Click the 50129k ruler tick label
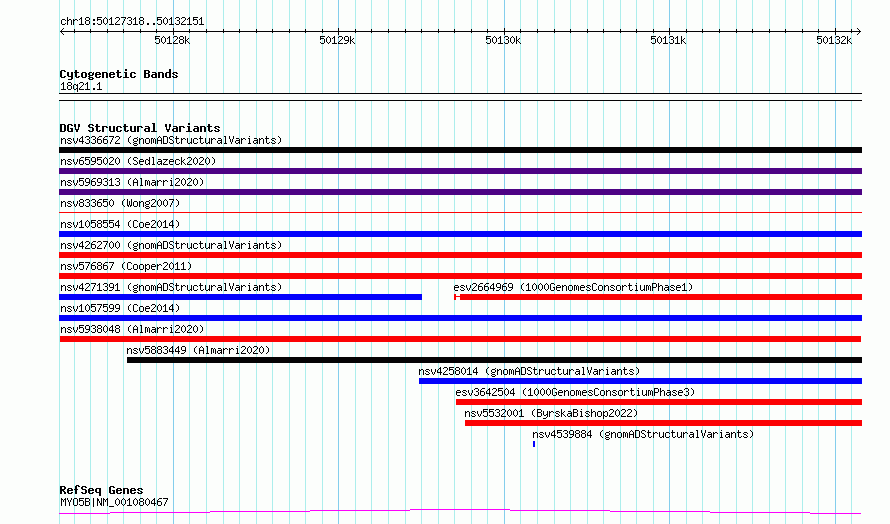The width and height of the screenshot is (890, 524). pyautogui.click(x=337, y=40)
